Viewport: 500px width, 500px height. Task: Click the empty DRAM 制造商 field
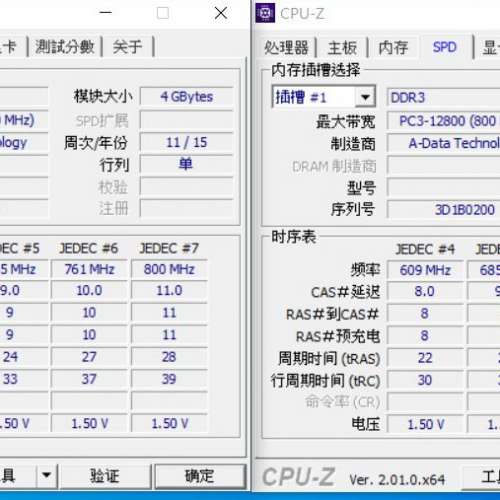point(443,166)
